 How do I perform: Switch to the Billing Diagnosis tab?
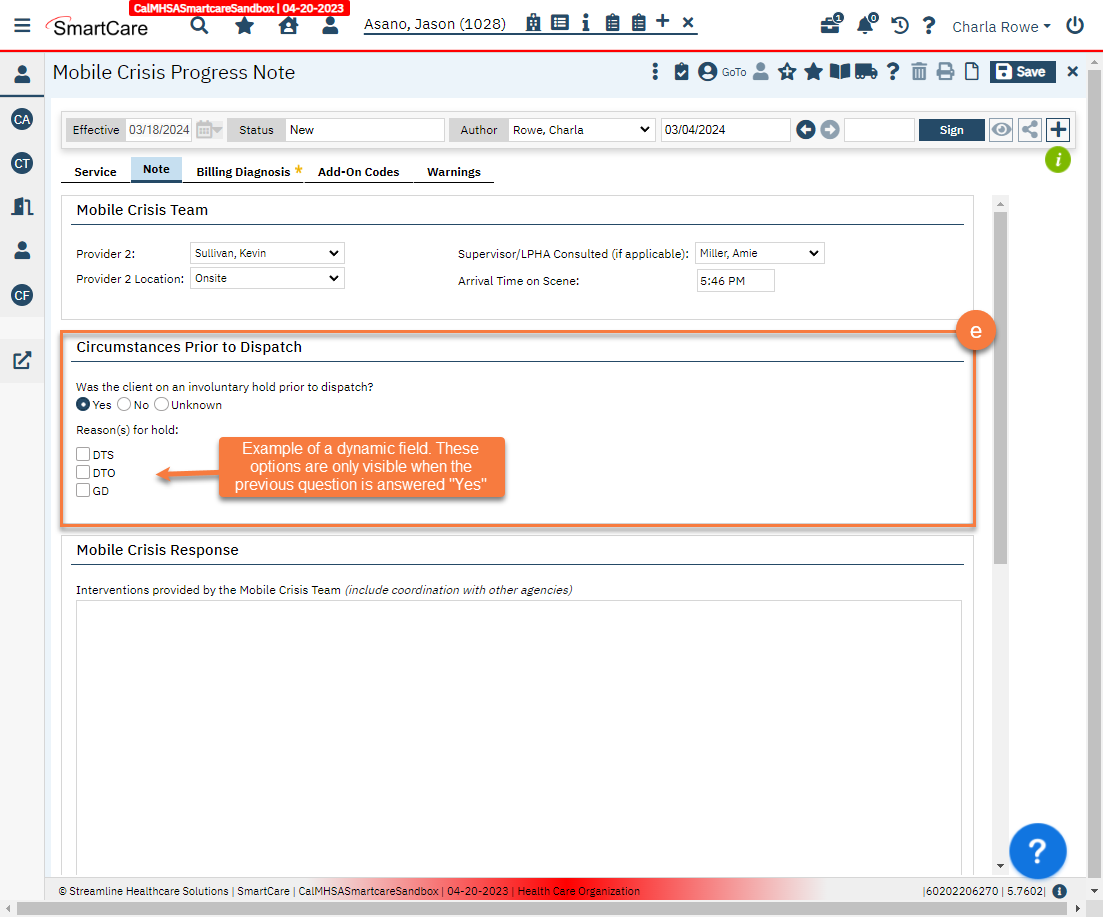coord(243,171)
